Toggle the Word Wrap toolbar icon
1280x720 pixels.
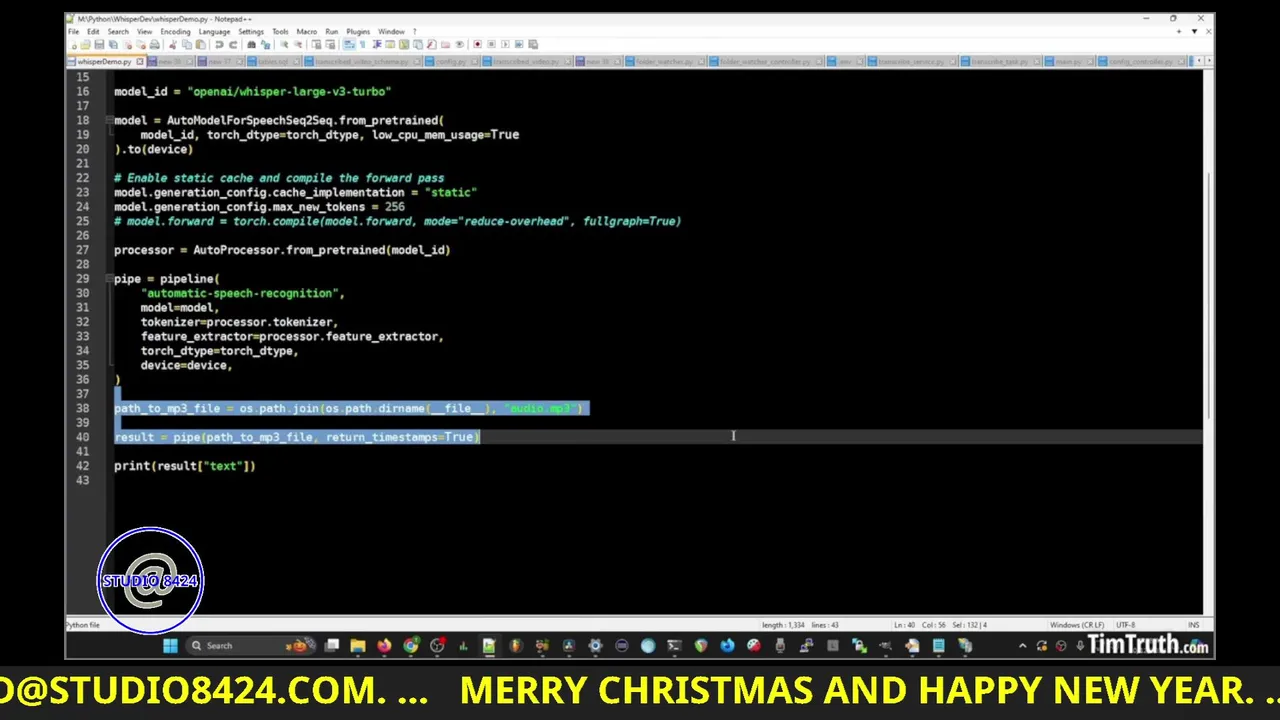click(350, 44)
